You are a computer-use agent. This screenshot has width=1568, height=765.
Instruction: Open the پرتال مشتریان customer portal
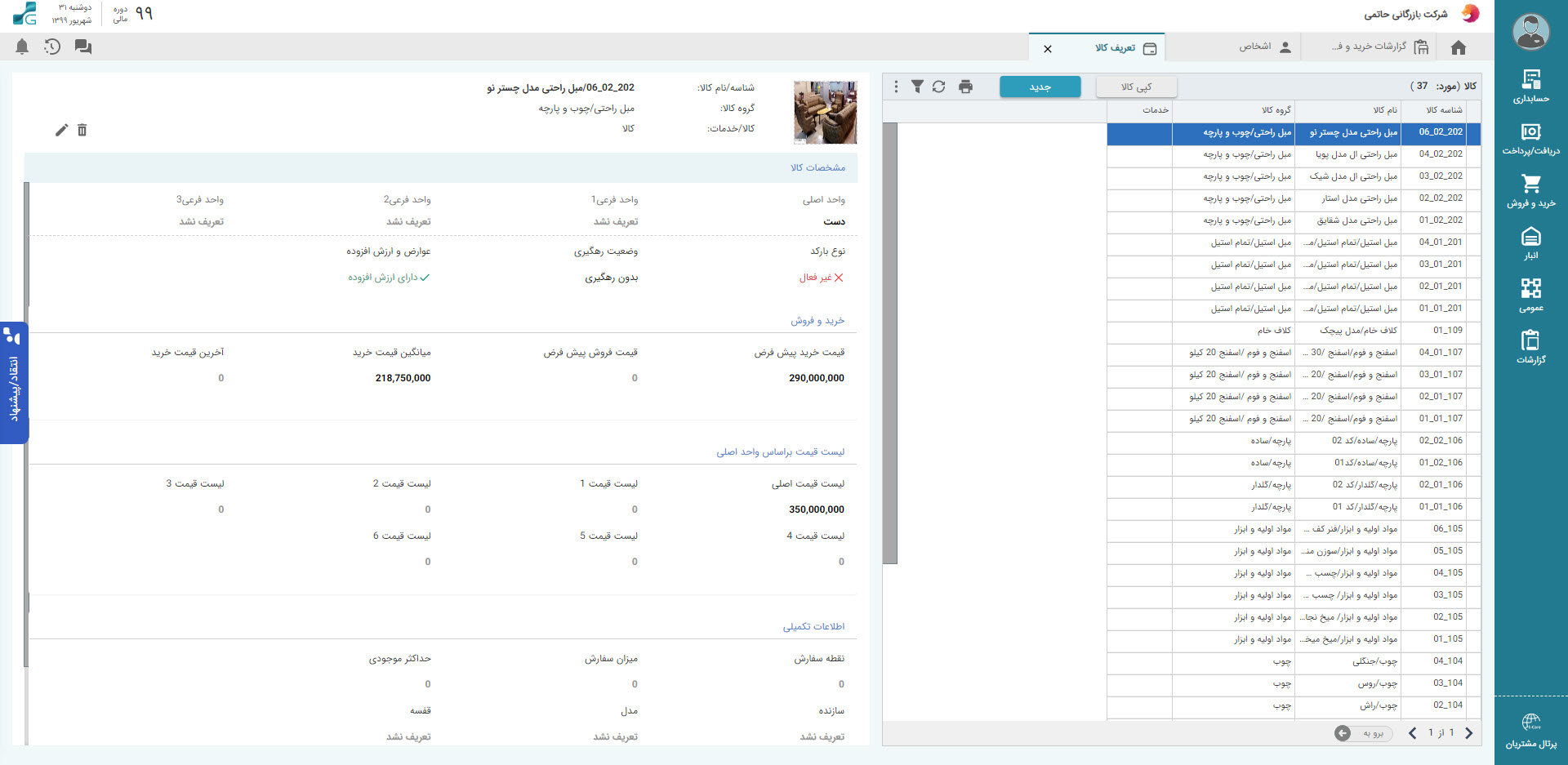point(1530,731)
